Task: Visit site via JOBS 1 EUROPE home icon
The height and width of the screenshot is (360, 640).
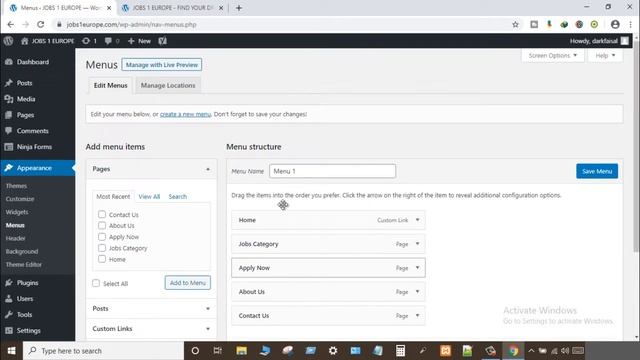Action: click(x=48, y=41)
